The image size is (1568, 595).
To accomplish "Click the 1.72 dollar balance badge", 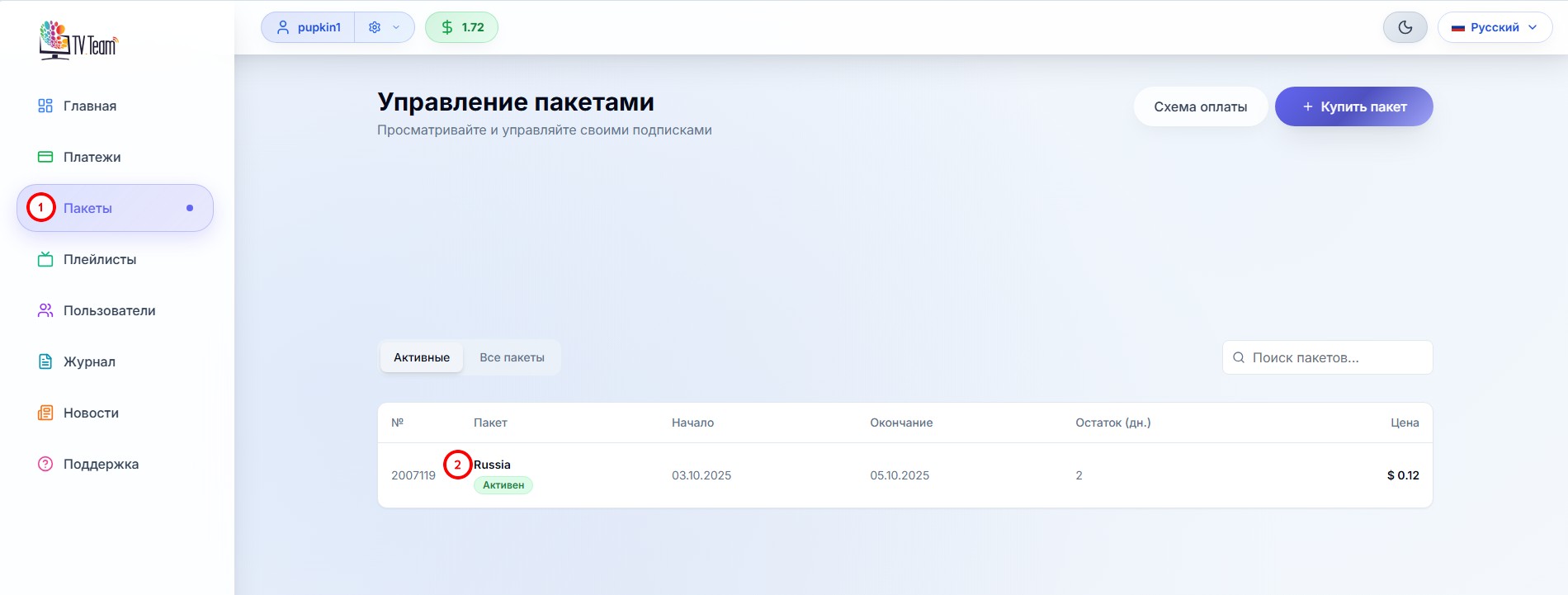I will (461, 27).
